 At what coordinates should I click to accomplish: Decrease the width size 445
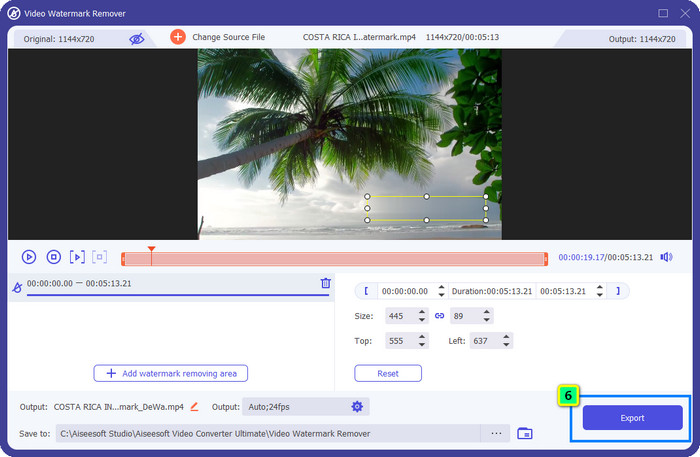[x=422, y=320]
